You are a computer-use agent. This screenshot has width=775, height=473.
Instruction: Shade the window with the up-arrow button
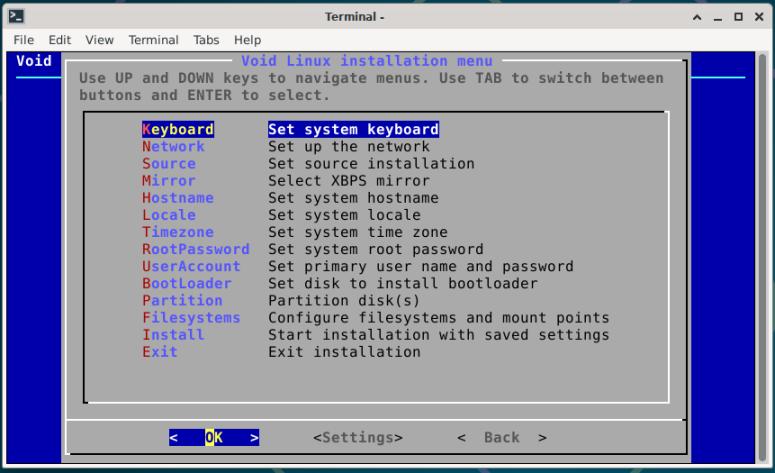(697, 17)
